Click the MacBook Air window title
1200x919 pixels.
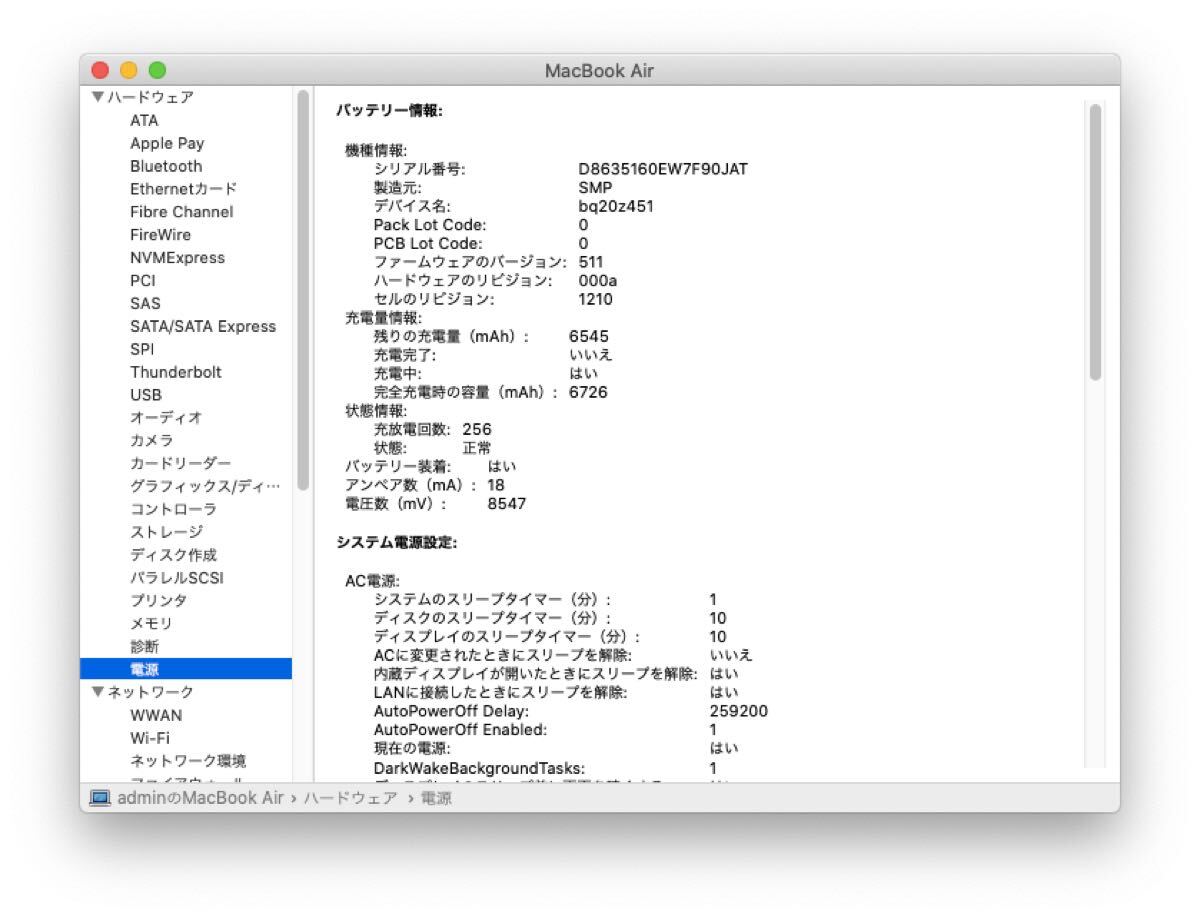599,71
